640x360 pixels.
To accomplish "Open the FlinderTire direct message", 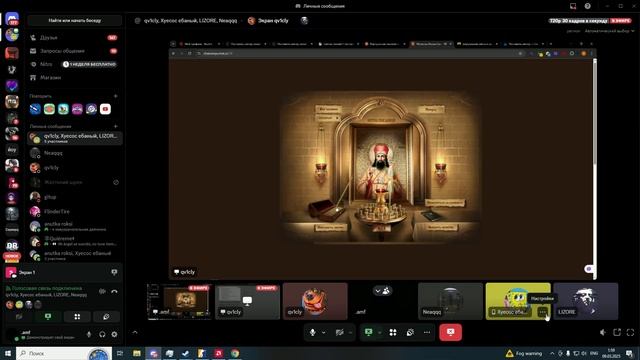I will (75, 211).
